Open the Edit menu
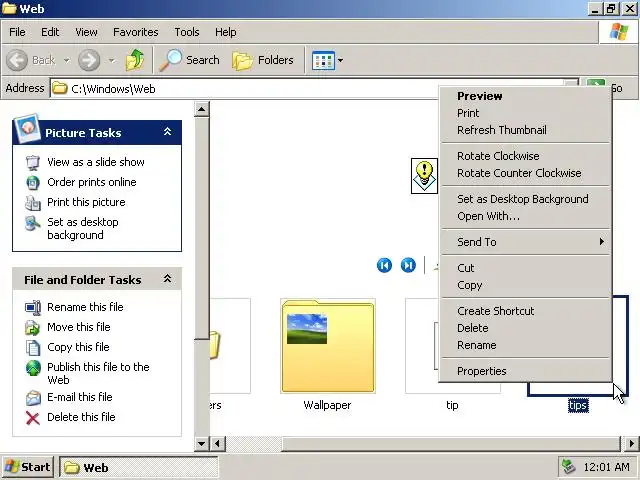The image size is (640, 480). (x=50, y=32)
